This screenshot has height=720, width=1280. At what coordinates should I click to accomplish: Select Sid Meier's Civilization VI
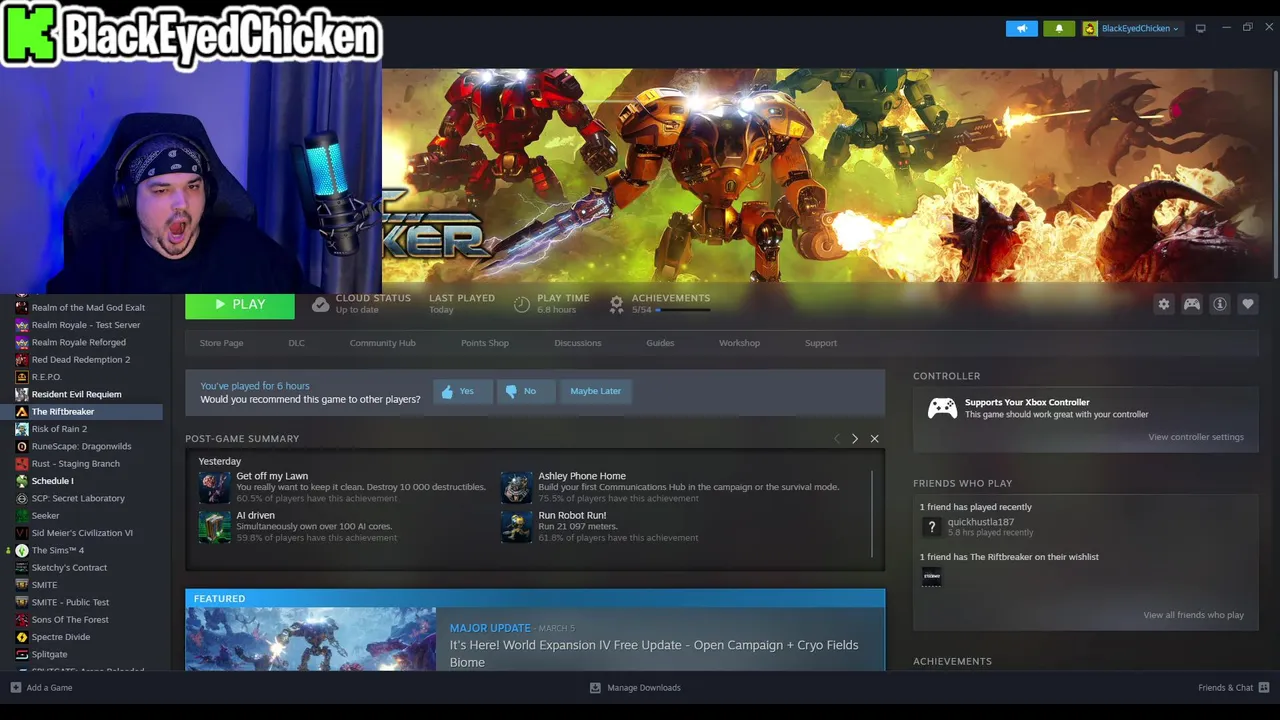[x=81, y=533]
